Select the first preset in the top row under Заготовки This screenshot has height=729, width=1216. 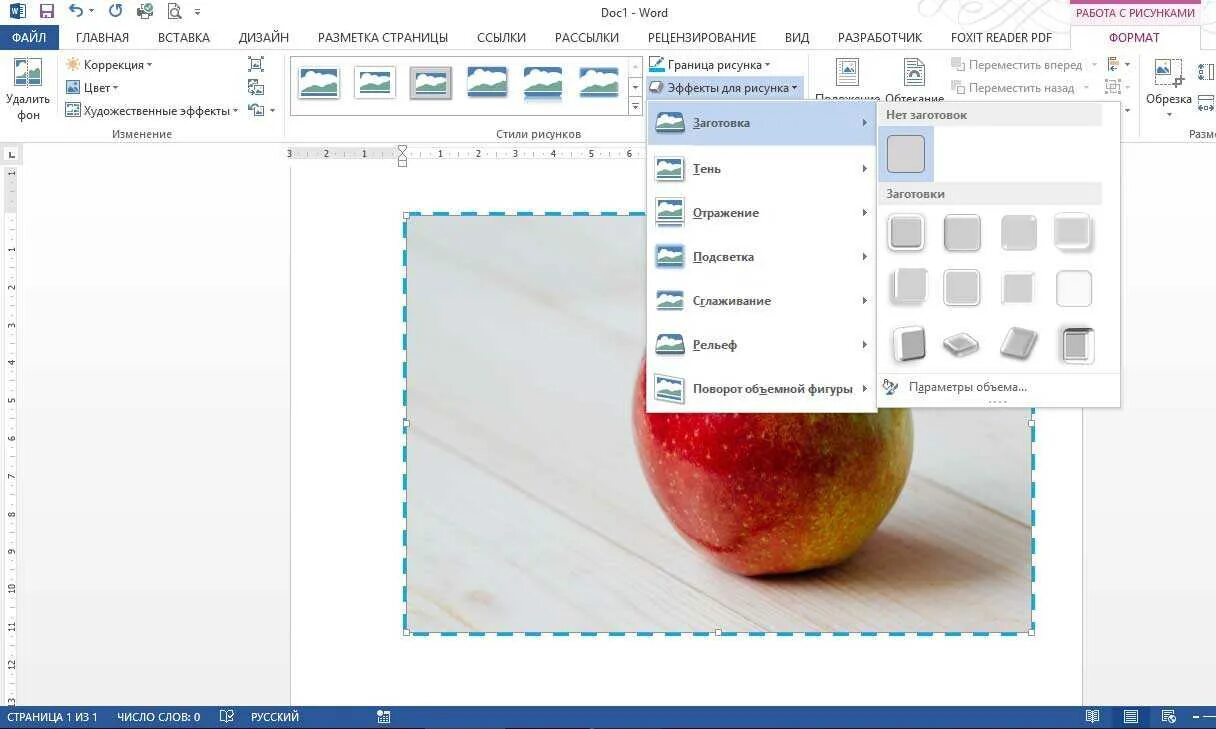tap(906, 233)
